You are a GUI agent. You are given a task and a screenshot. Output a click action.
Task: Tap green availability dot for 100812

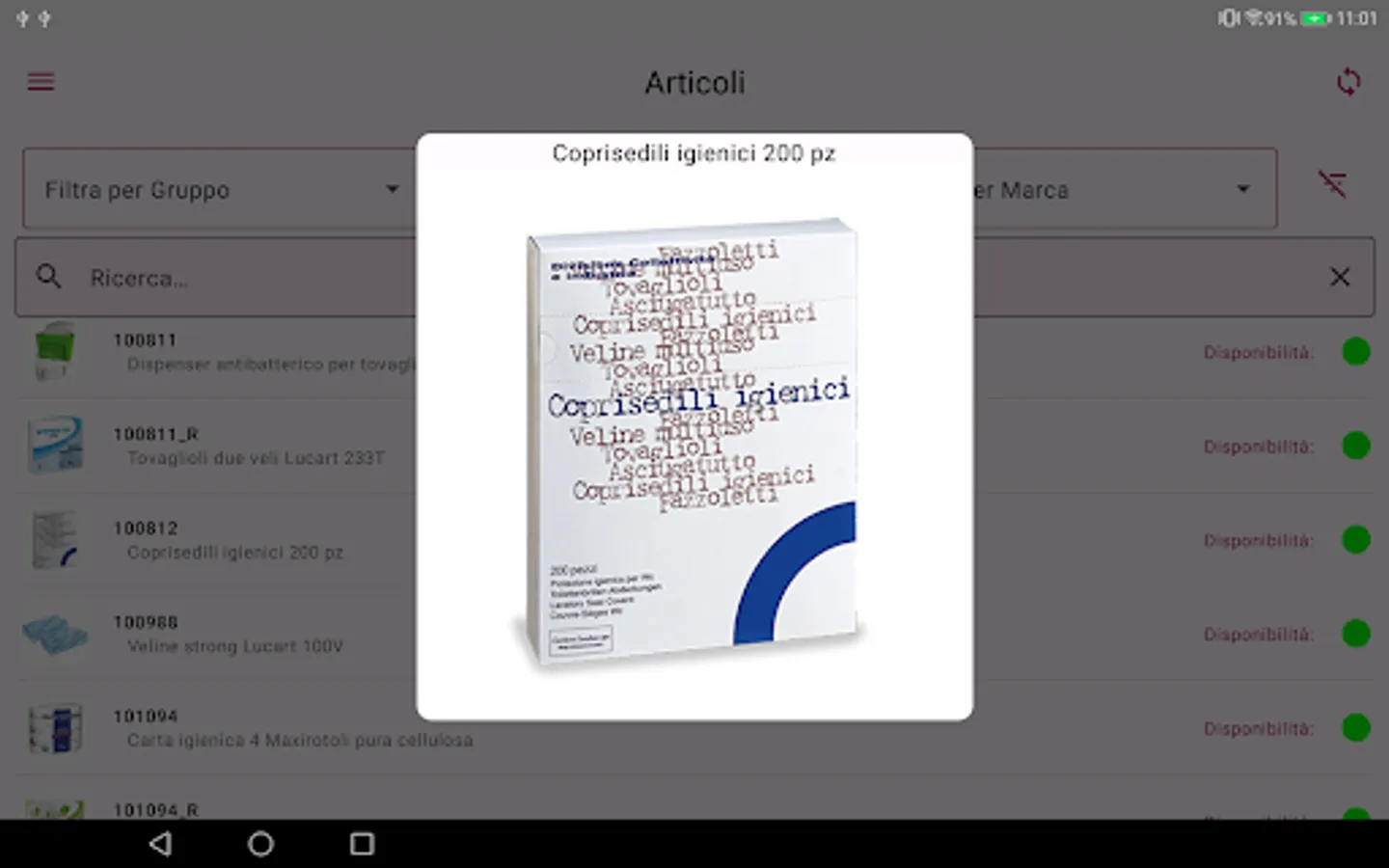click(x=1356, y=540)
